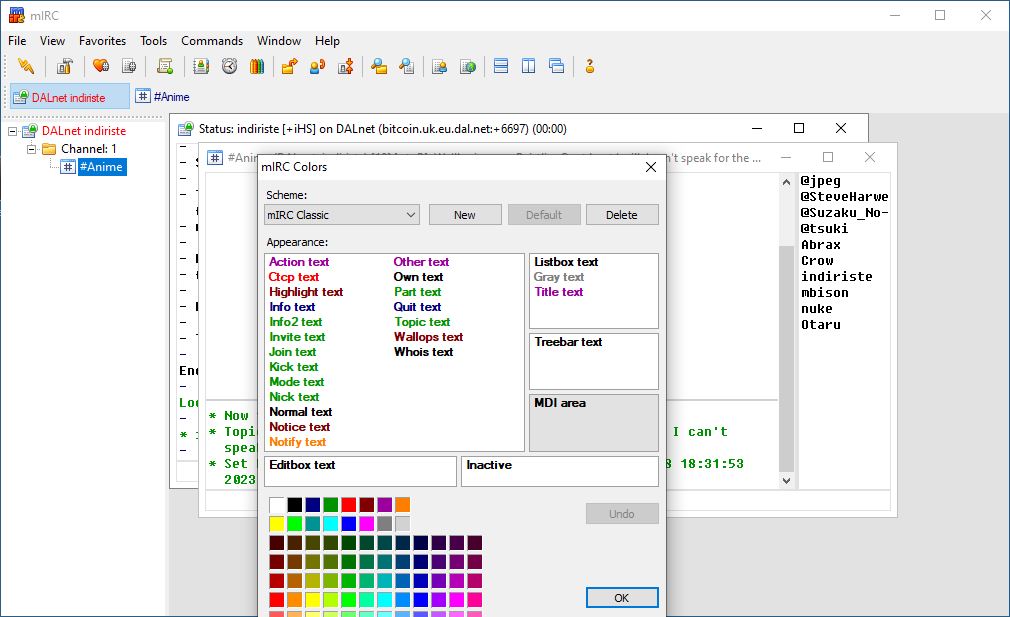This screenshot has height=617, width=1010.
Task: Select nick @jpeg in #Anime nicklist
Action: (x=821, y=181)
